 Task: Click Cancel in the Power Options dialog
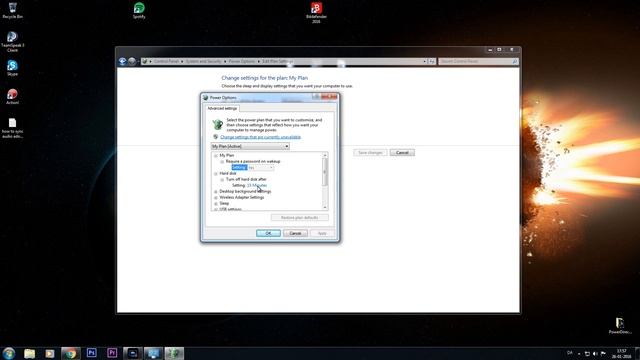click(x=295, y=233)
